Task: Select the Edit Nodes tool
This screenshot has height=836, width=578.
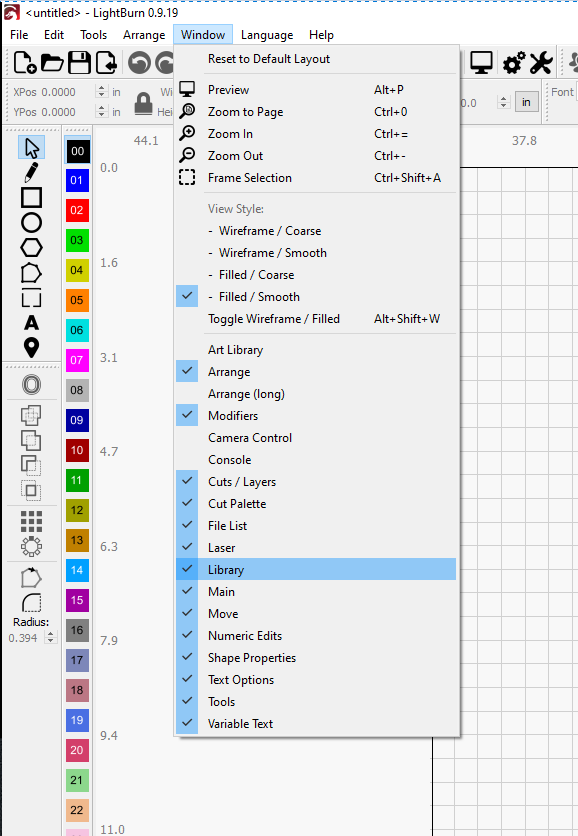Action: (31, 273)
